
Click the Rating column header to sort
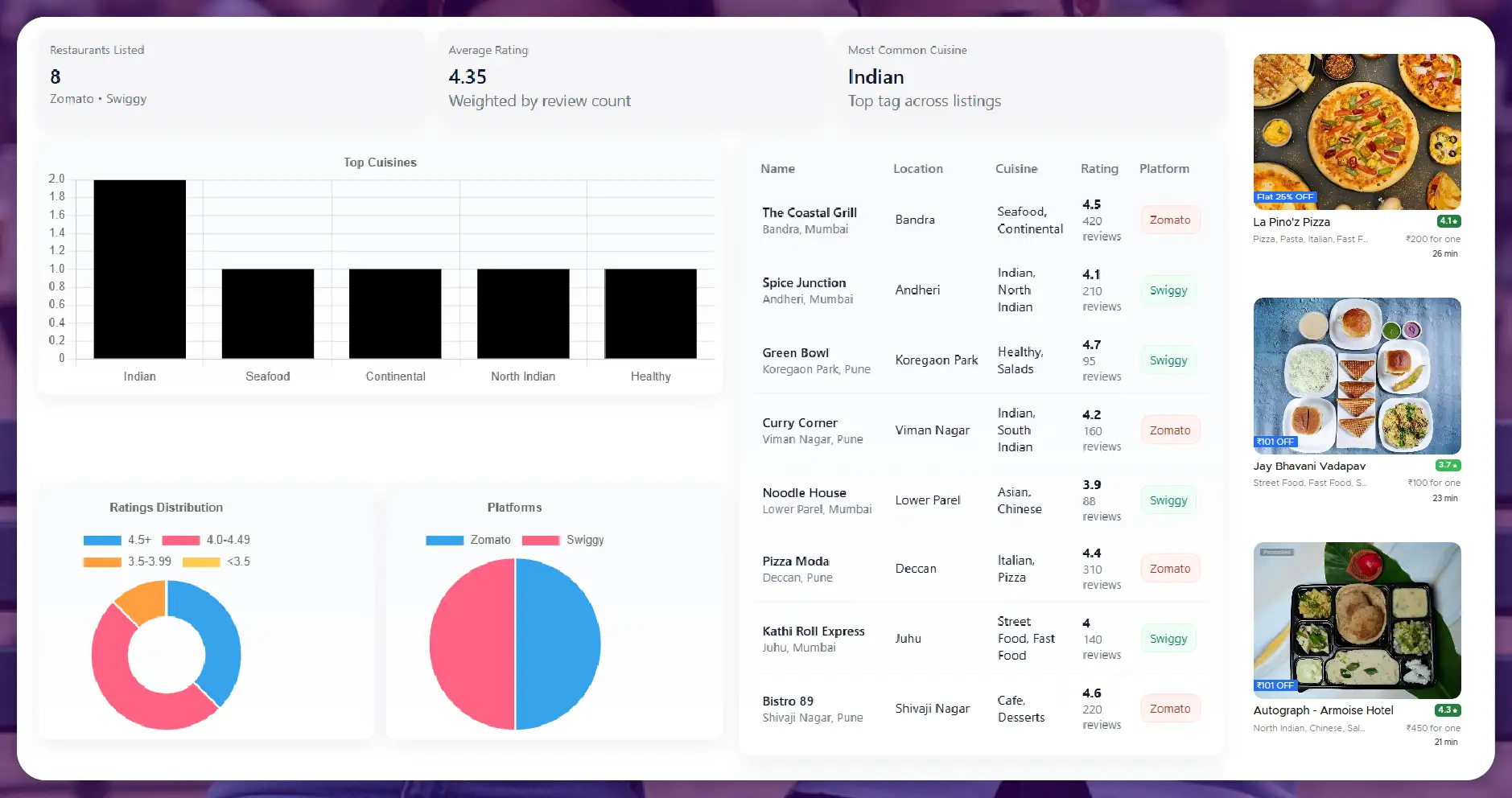(x=1098, y=168)
